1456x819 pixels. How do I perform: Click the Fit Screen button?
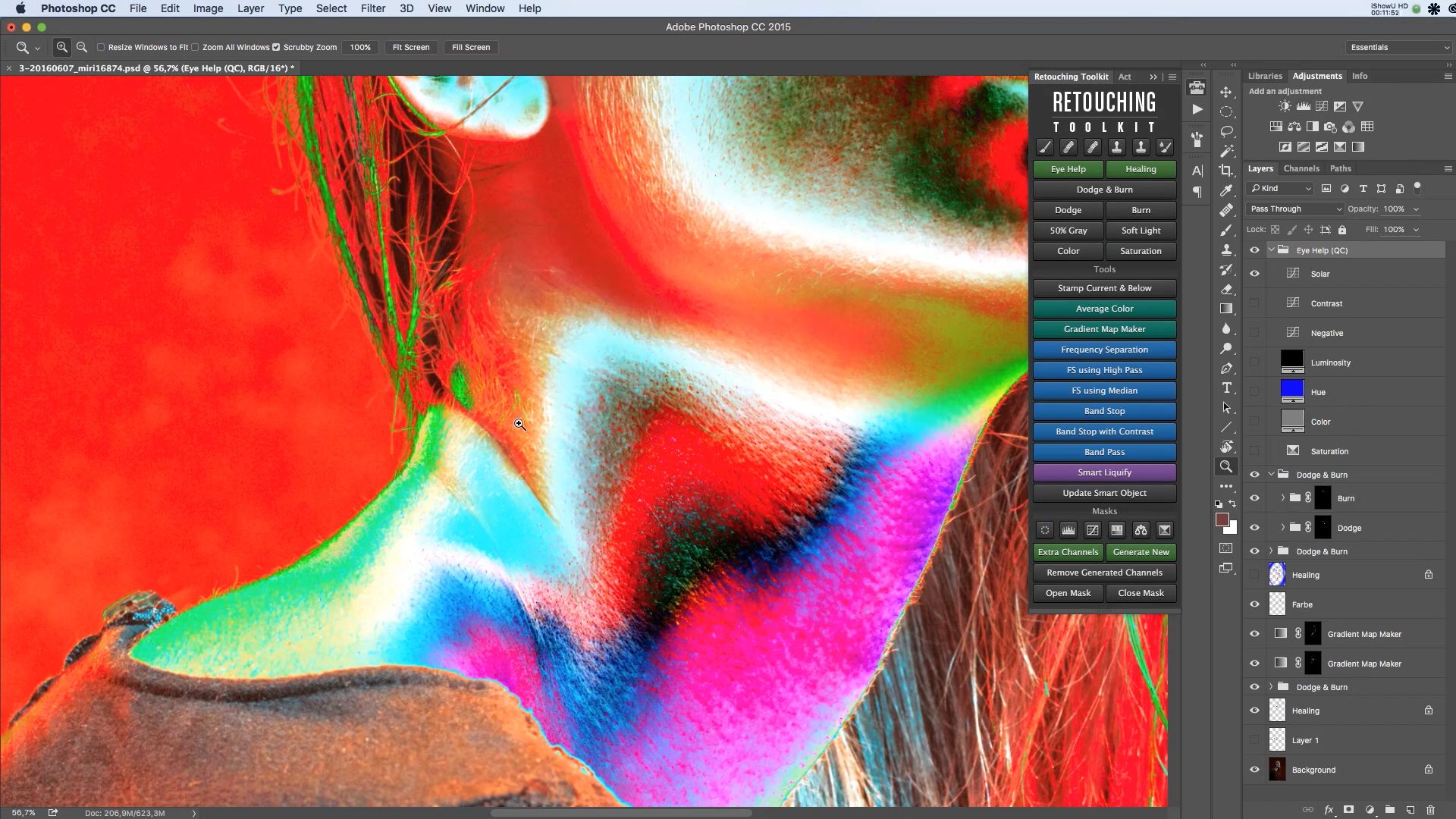coord(411,47)
